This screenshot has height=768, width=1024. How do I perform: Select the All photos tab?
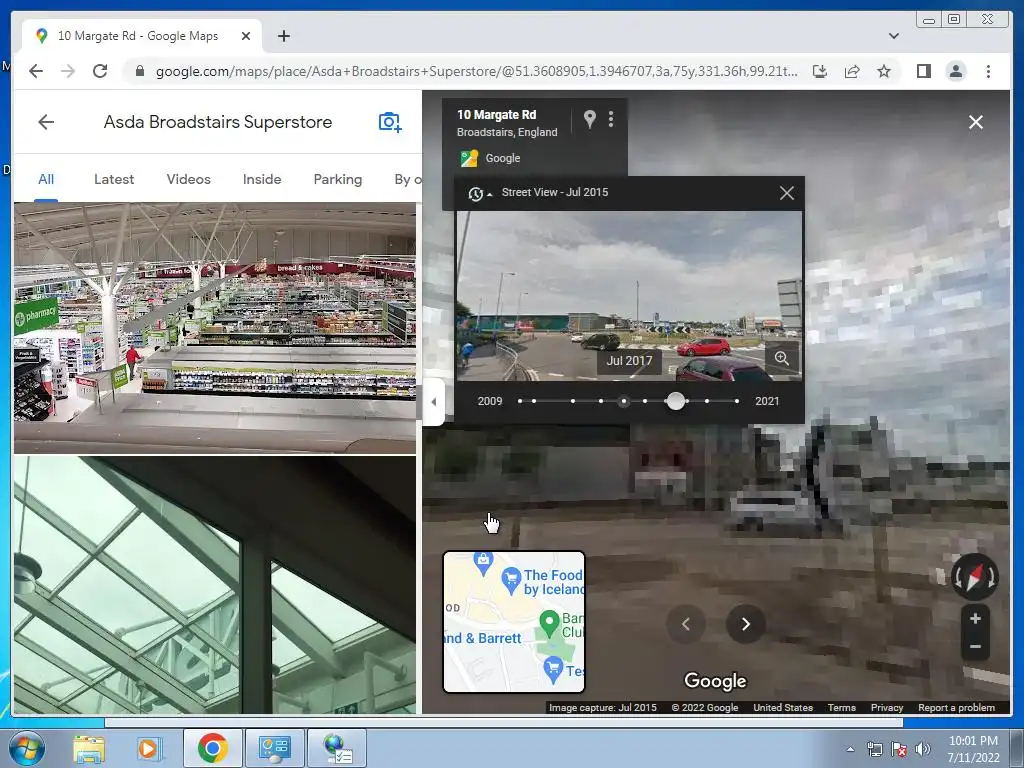(46, 180)
